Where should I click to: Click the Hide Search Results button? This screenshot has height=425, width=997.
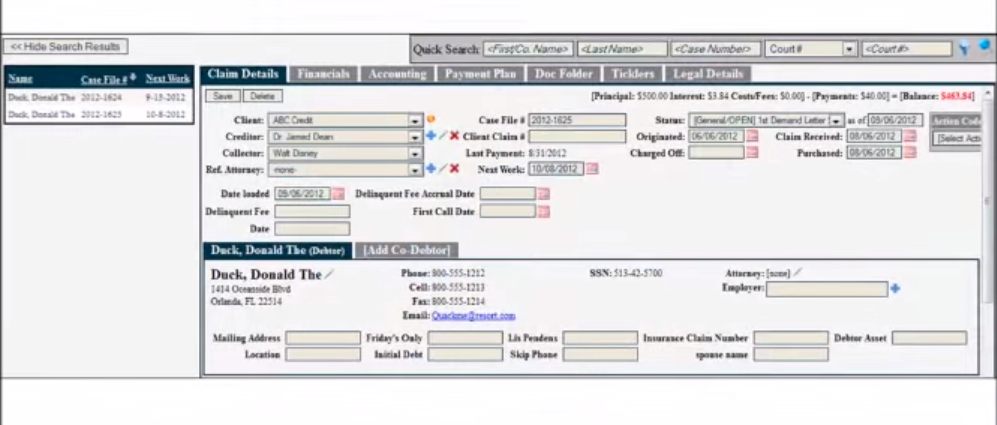65,46
